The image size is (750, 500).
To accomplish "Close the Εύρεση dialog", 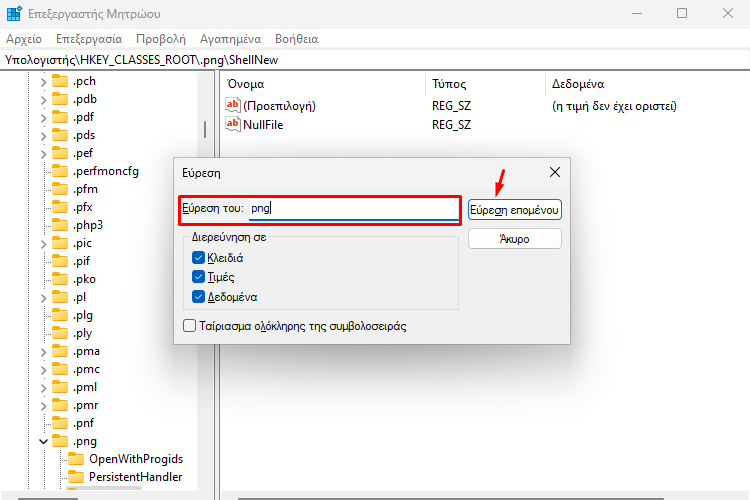I will 555,172.
